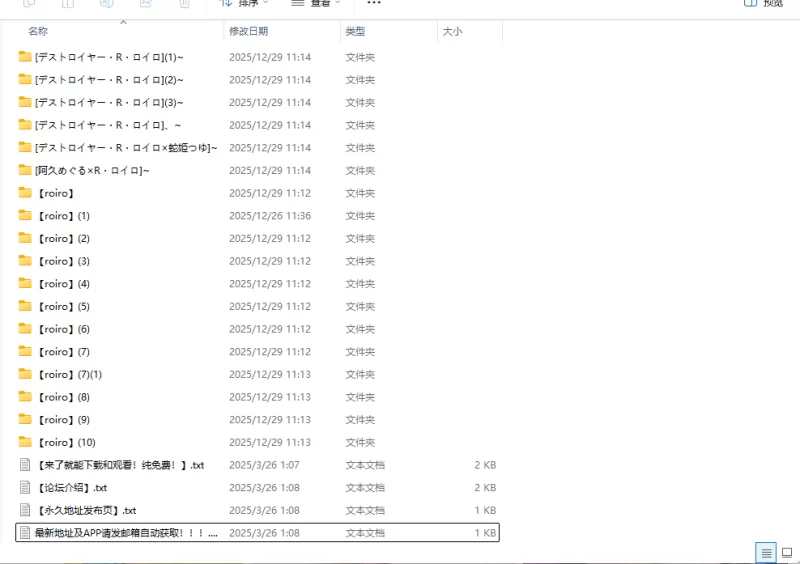Select folder name 【roiro】(2)
Image resolution: width=800 pixels, height=564 pixels.
64,238
